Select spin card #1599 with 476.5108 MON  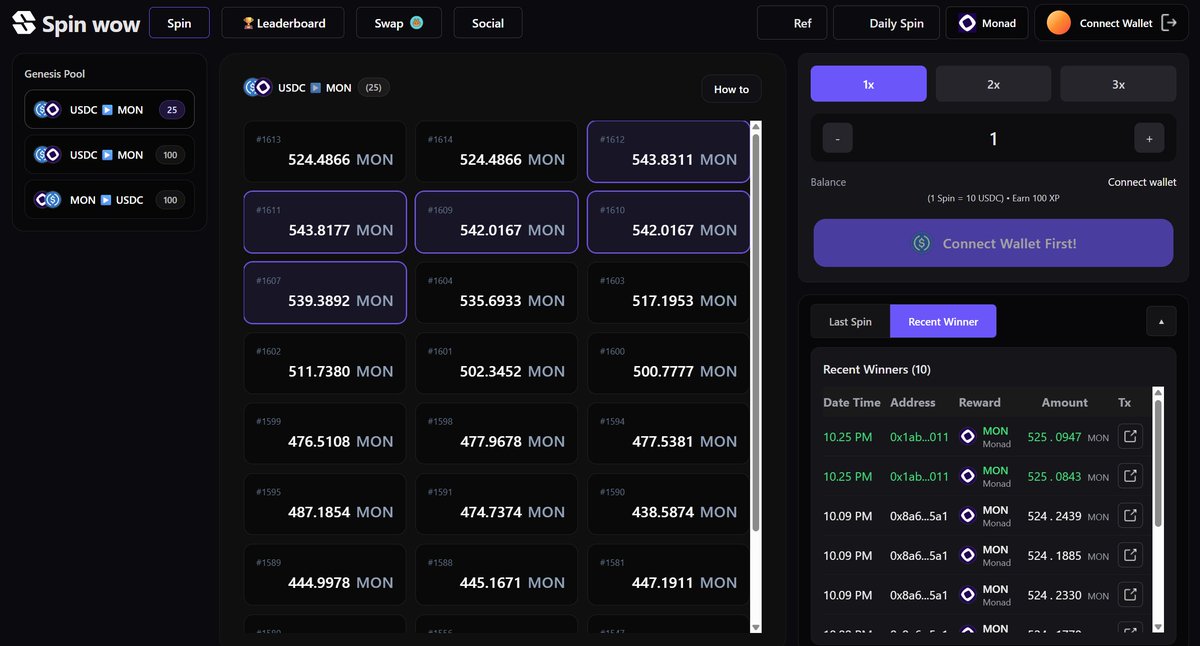325,434
